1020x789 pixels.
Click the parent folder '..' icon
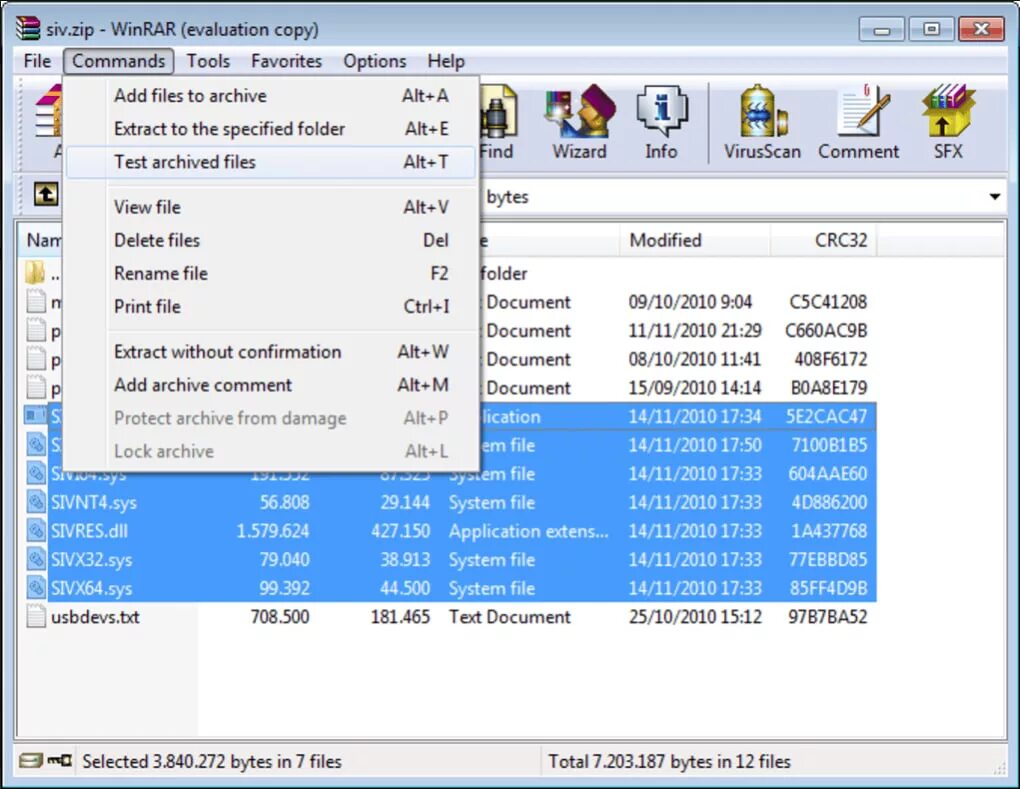pos(35,273)
